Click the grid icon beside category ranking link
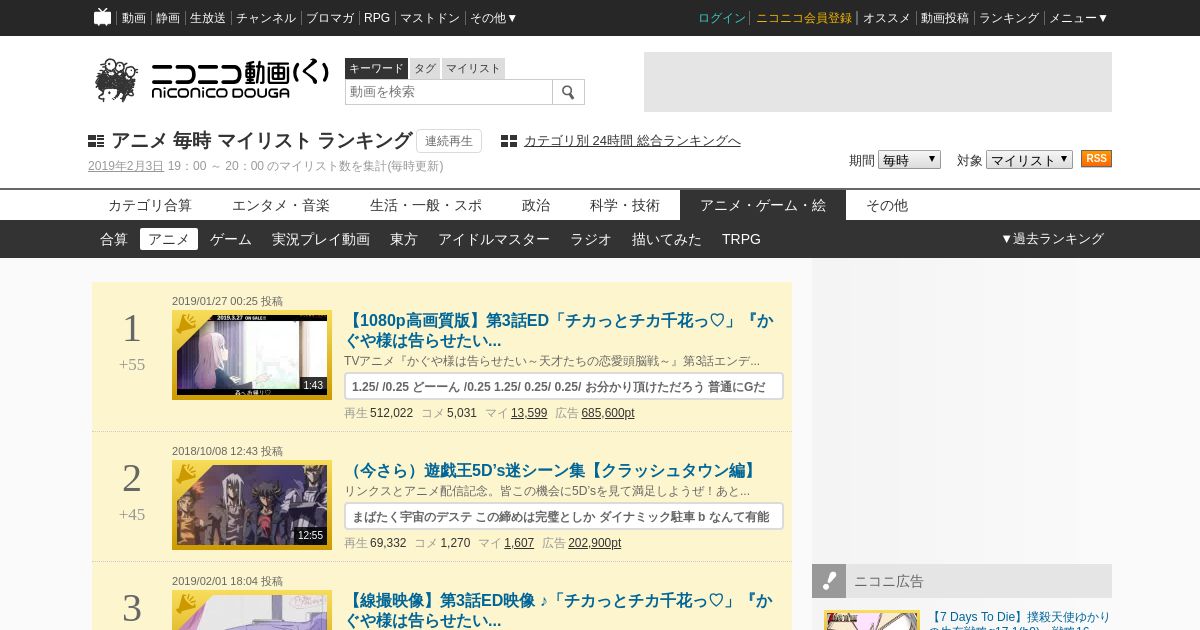Screen dimensions: 1200x630 coord(509,141)
